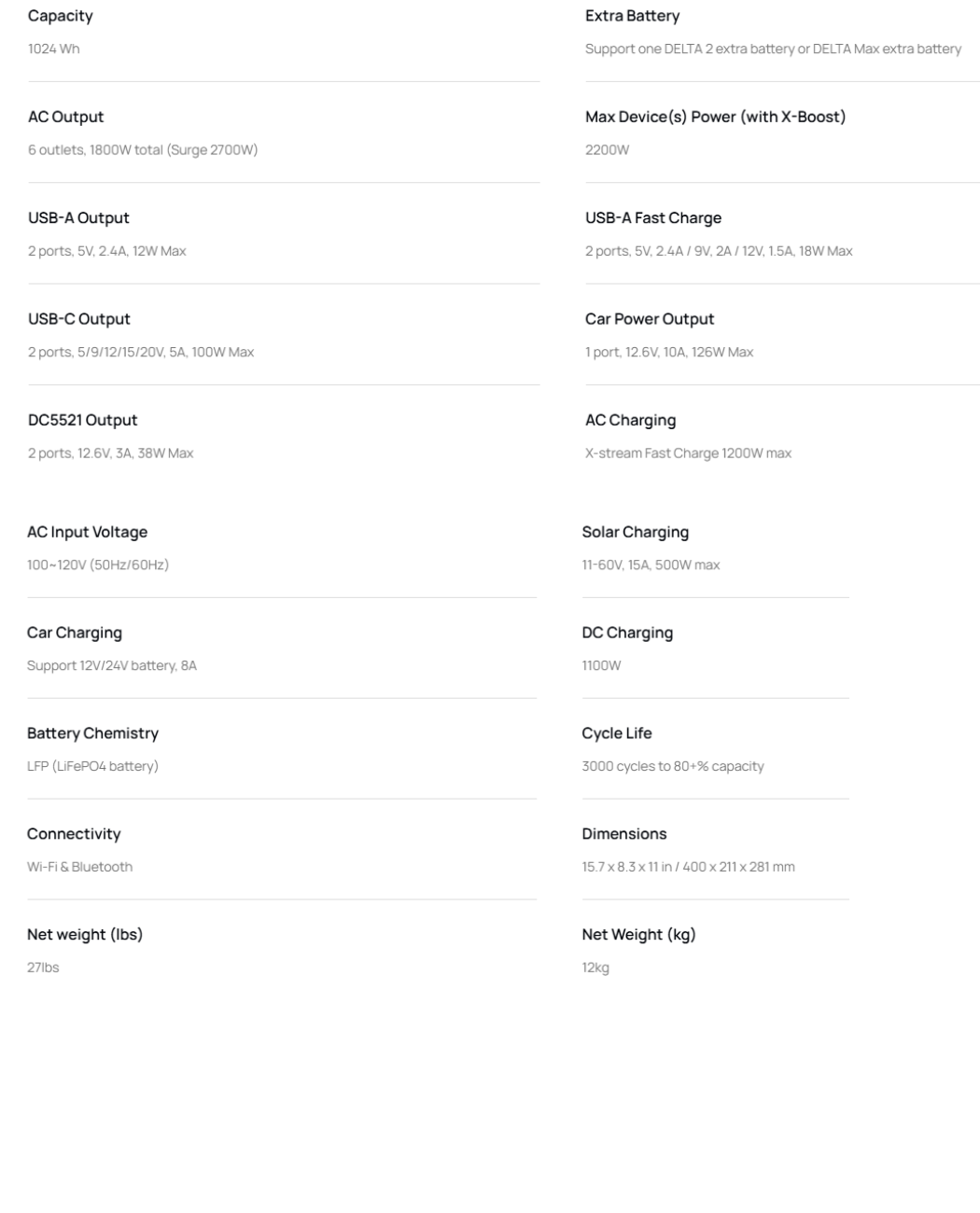Click Max Device(s) Power (with X-Boost) heading
Screen dimensions: 980x1213
coord(715,117)
